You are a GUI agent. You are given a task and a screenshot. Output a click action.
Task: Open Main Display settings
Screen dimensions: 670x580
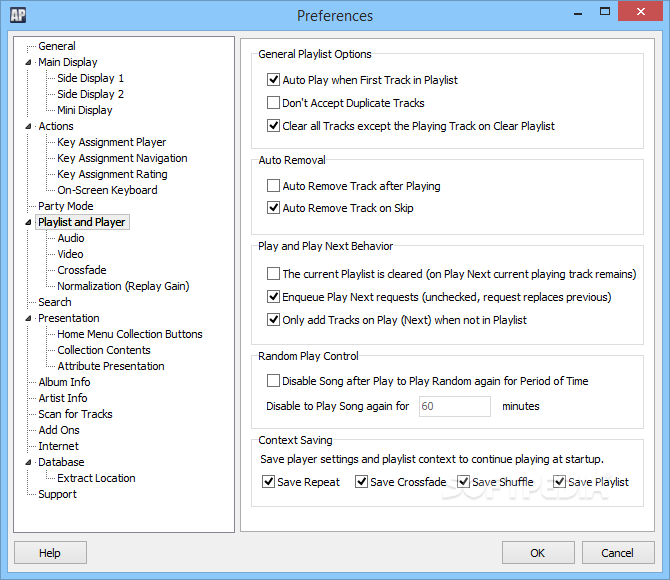pyautogui.click(x=68, y=62)
